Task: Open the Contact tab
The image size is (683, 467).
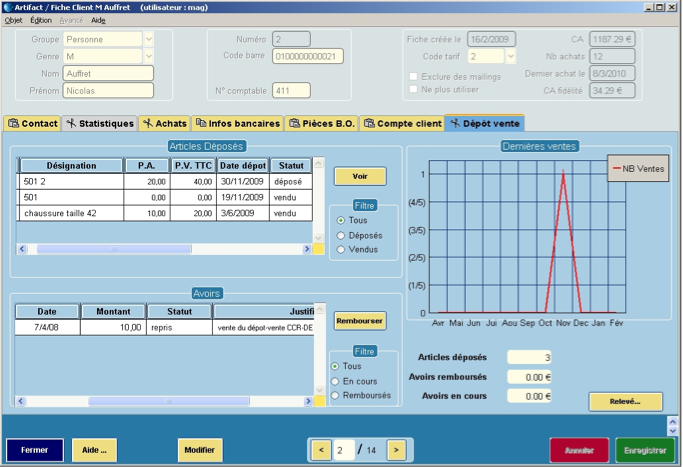Action: point(33,123)
